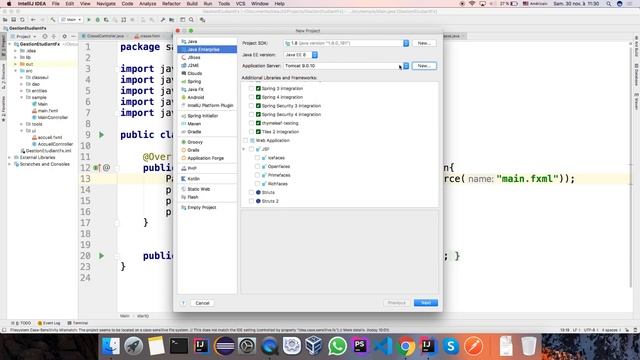Collapse the JSF tree node arrow

244,149
